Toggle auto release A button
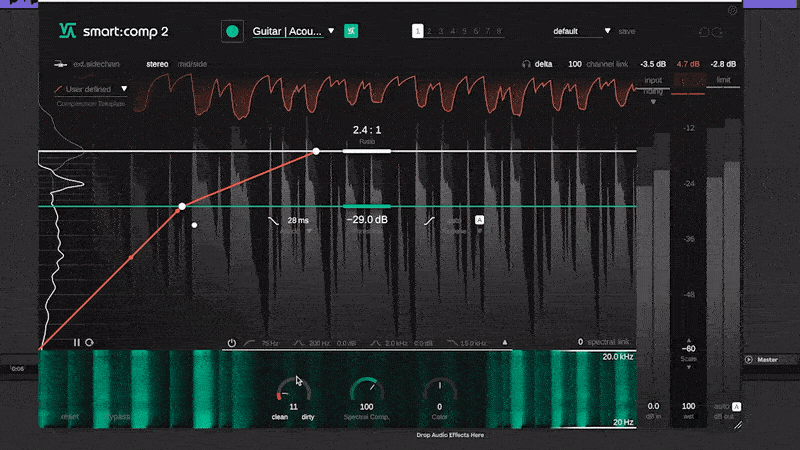 [x=479, y=220]
